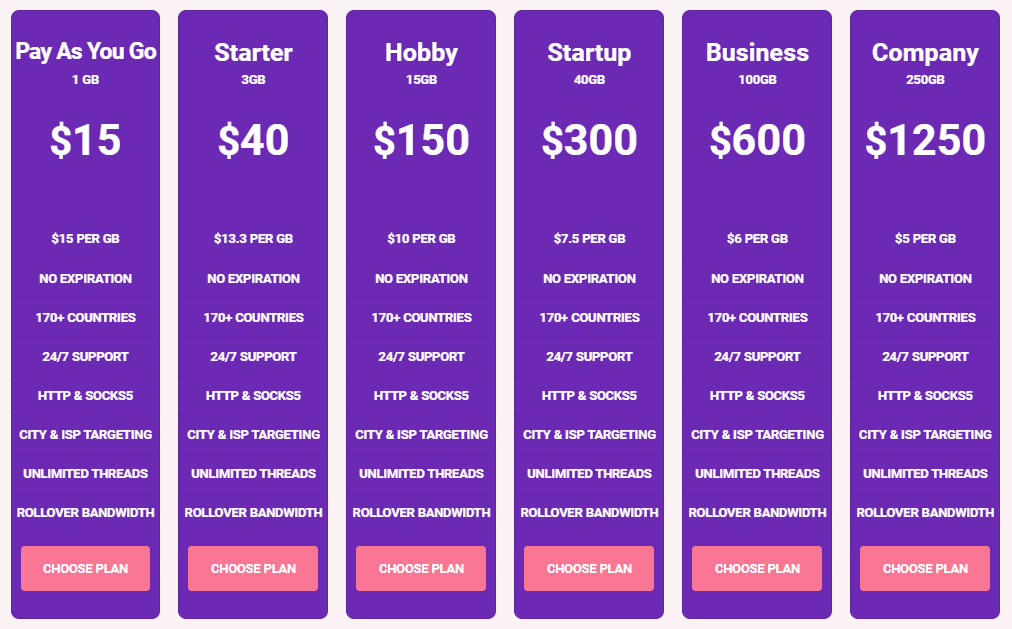The height and width of the screenshot is (629, 1012).
Task: Click the $5 per GB text
Action: [x=925, y=239]
